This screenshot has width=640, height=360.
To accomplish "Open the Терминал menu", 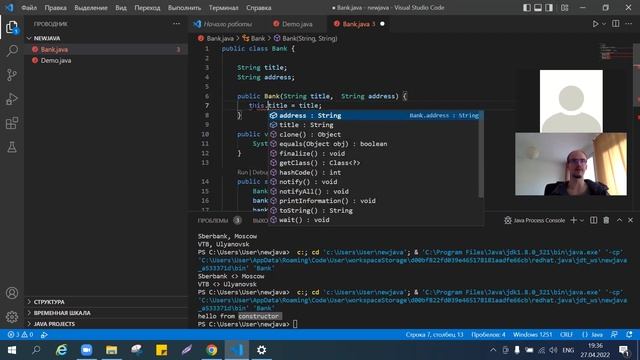I will (223, 7).
